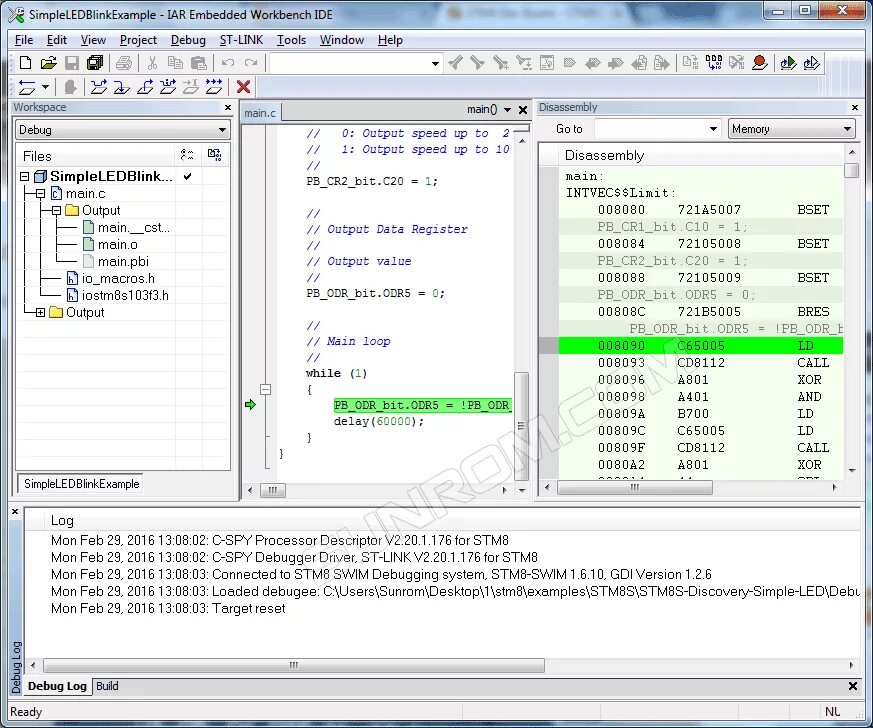The height and width of the screenshot is (728, 873).
Task: Click the highlighted disassembly row 008090
Action: click(x=700, y=346)
